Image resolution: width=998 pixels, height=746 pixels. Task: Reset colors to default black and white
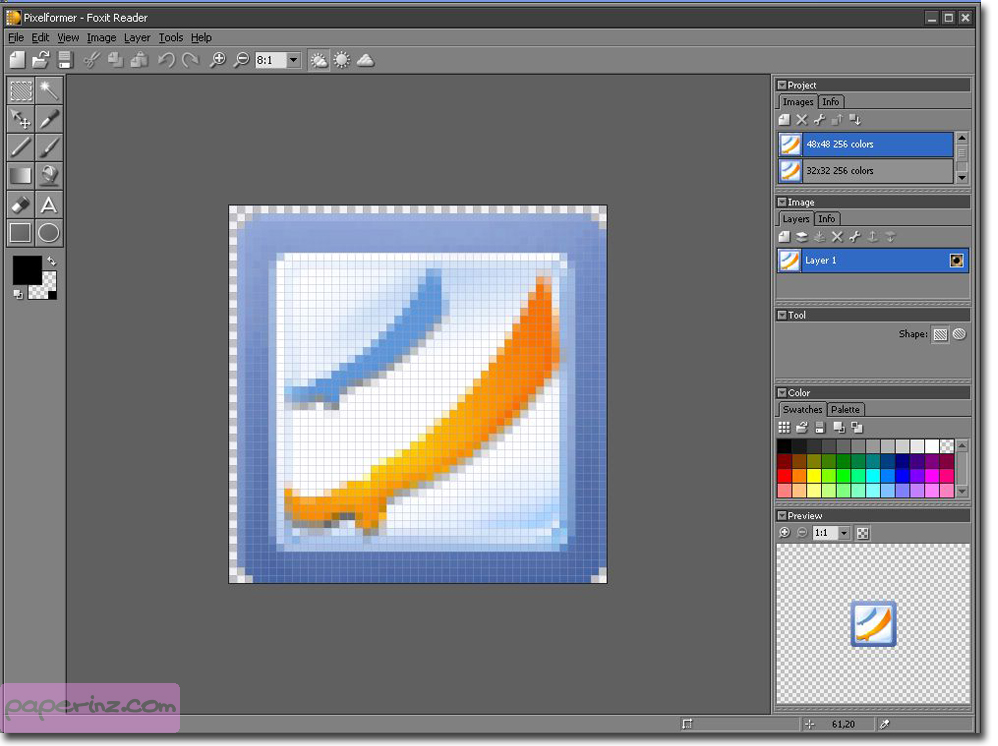click(x=18, y=294)
